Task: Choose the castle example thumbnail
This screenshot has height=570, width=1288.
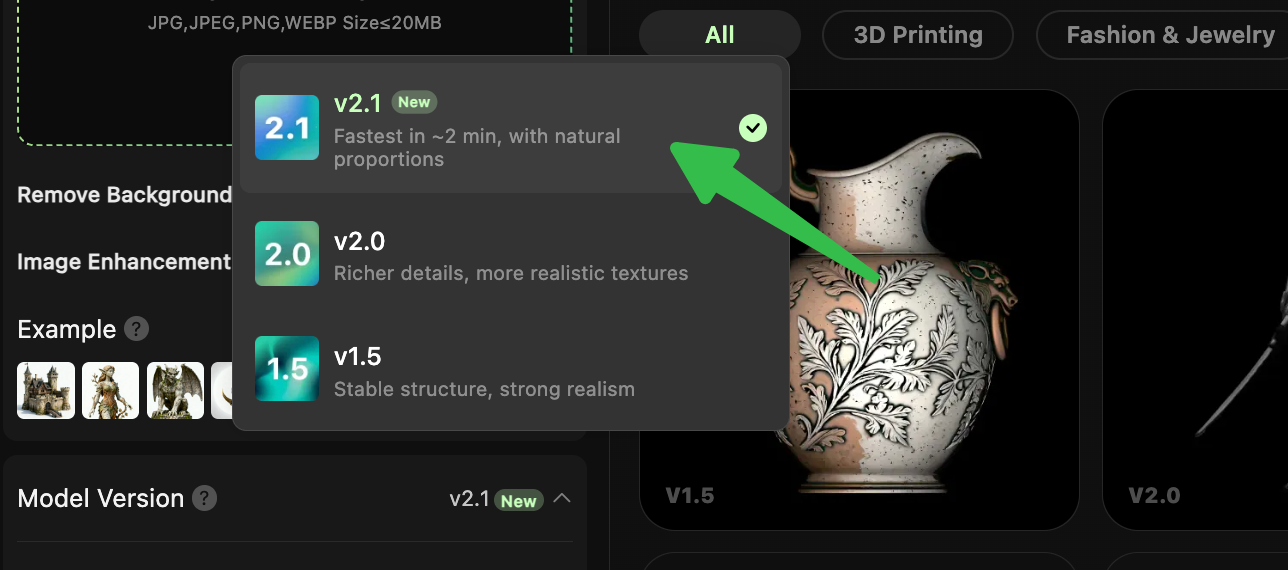Action: point(46,390)
